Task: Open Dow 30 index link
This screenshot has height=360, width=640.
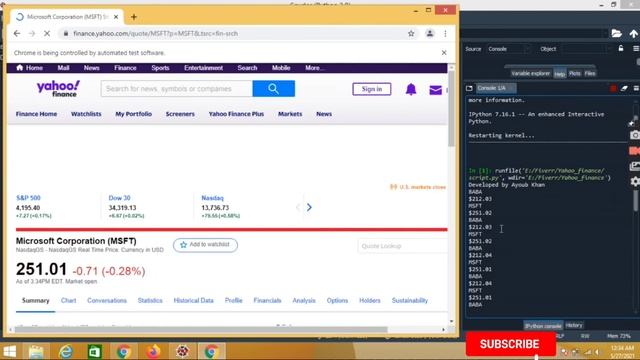Action: point(120,198)
